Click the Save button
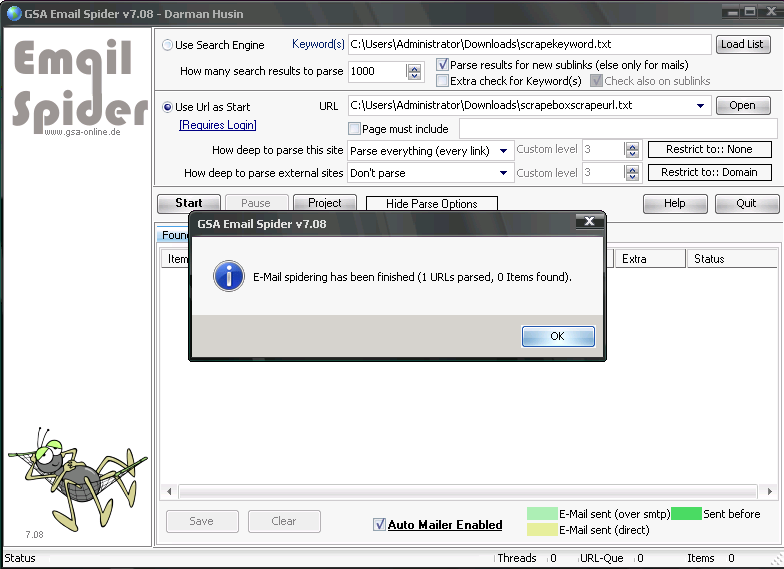 (x=202, y=521)
